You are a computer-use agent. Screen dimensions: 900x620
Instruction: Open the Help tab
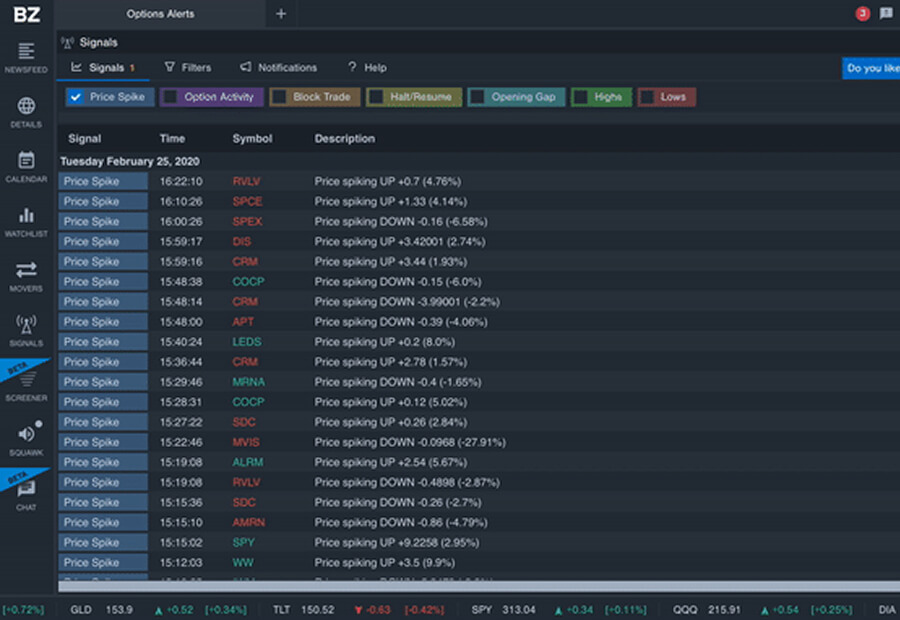(366, 67)
